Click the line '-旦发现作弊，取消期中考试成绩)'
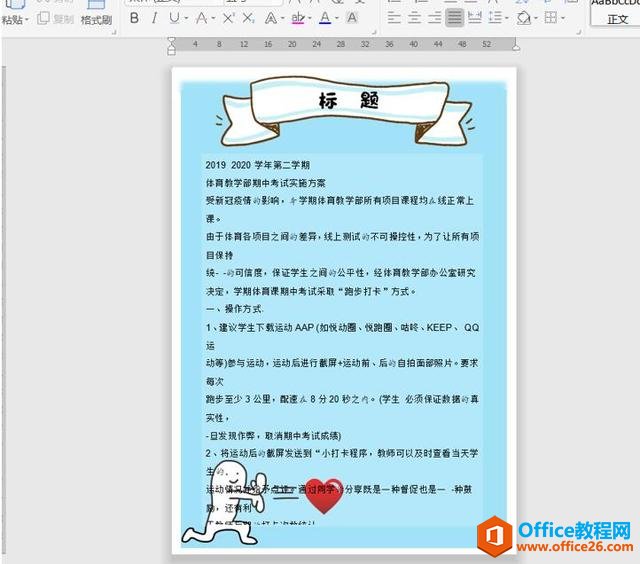 click(273, 436)
